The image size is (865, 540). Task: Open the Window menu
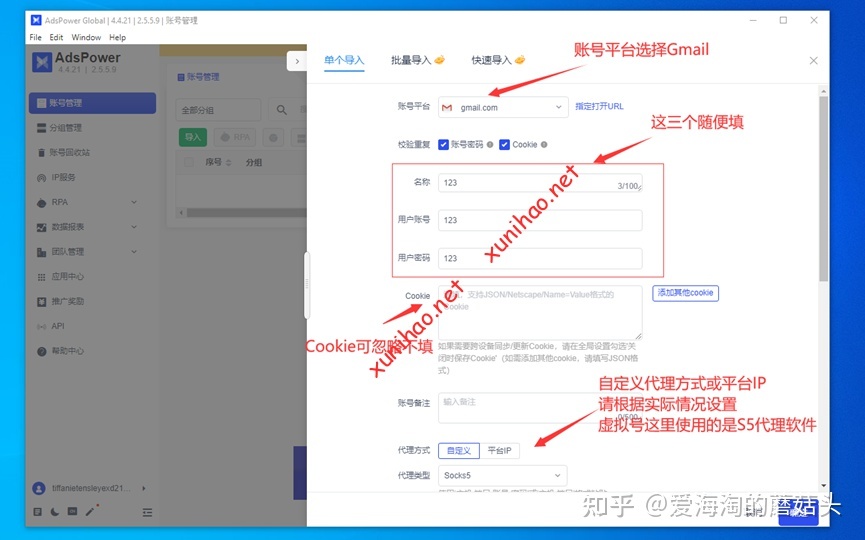pyautogui.click(x=86, y=37)
